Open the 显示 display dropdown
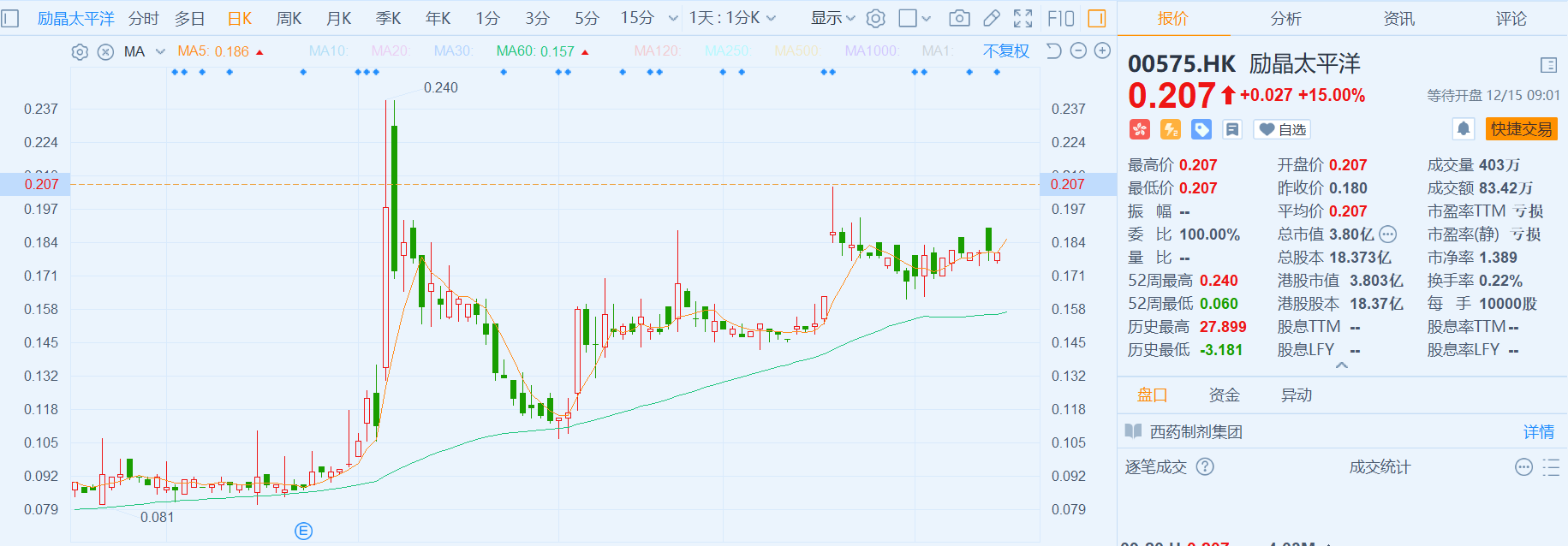 [x=833, y=18]
